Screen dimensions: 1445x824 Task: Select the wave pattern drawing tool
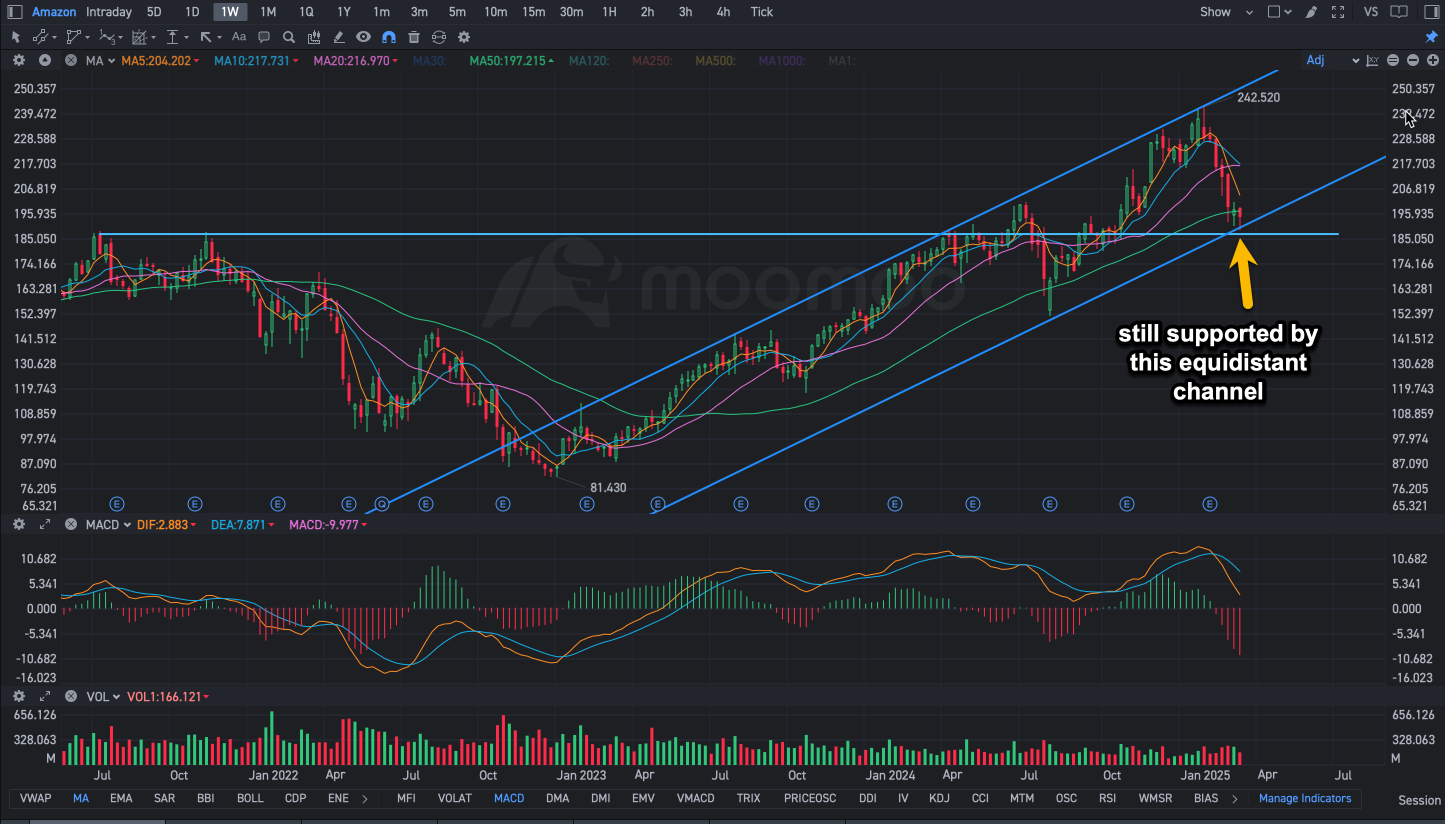(x=106, y=37)
